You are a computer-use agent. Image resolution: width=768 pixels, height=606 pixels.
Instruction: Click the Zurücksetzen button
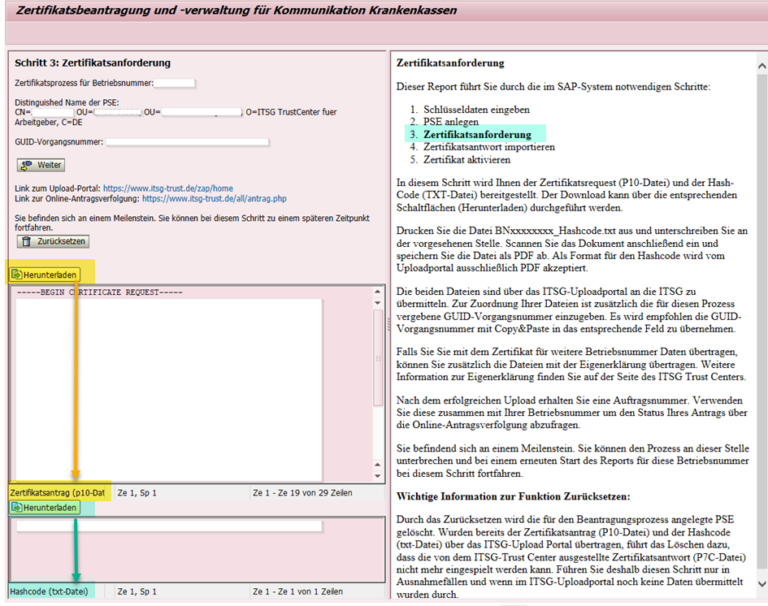[x=53, y=241]
